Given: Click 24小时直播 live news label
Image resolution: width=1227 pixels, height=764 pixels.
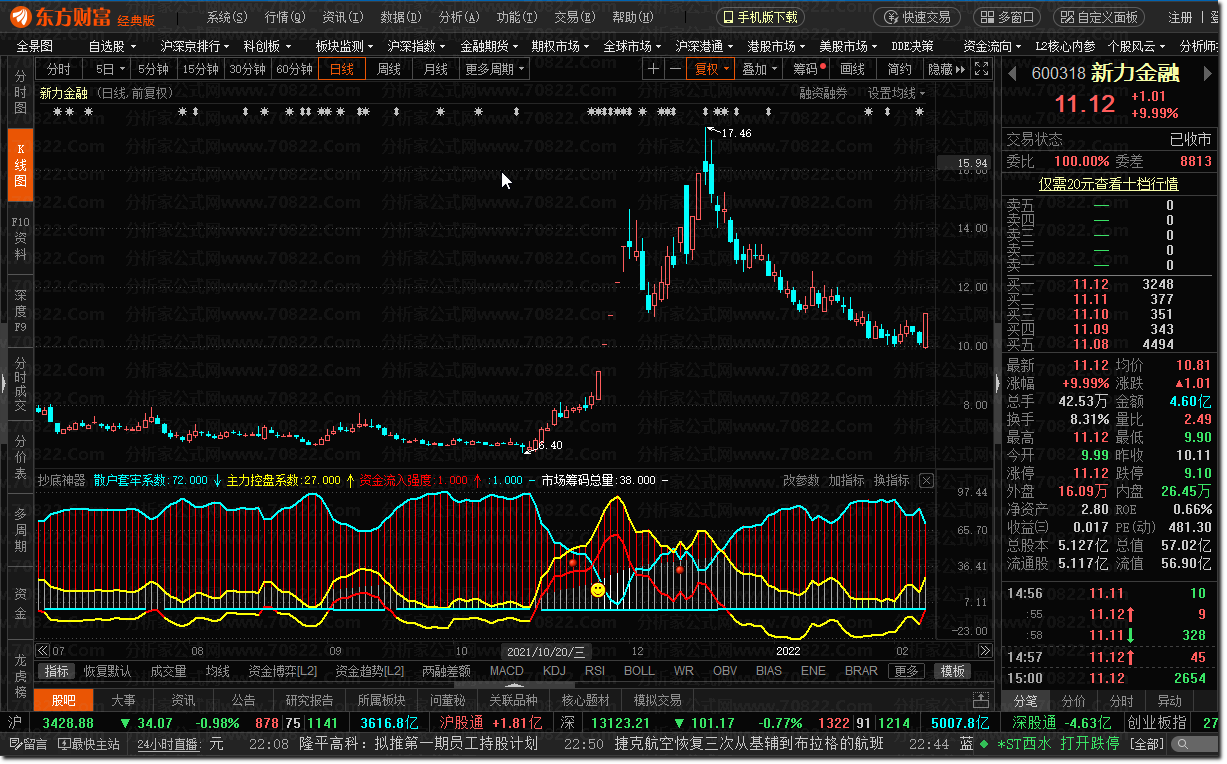Looking at the screenshot, I should click(x=168, y=744).
